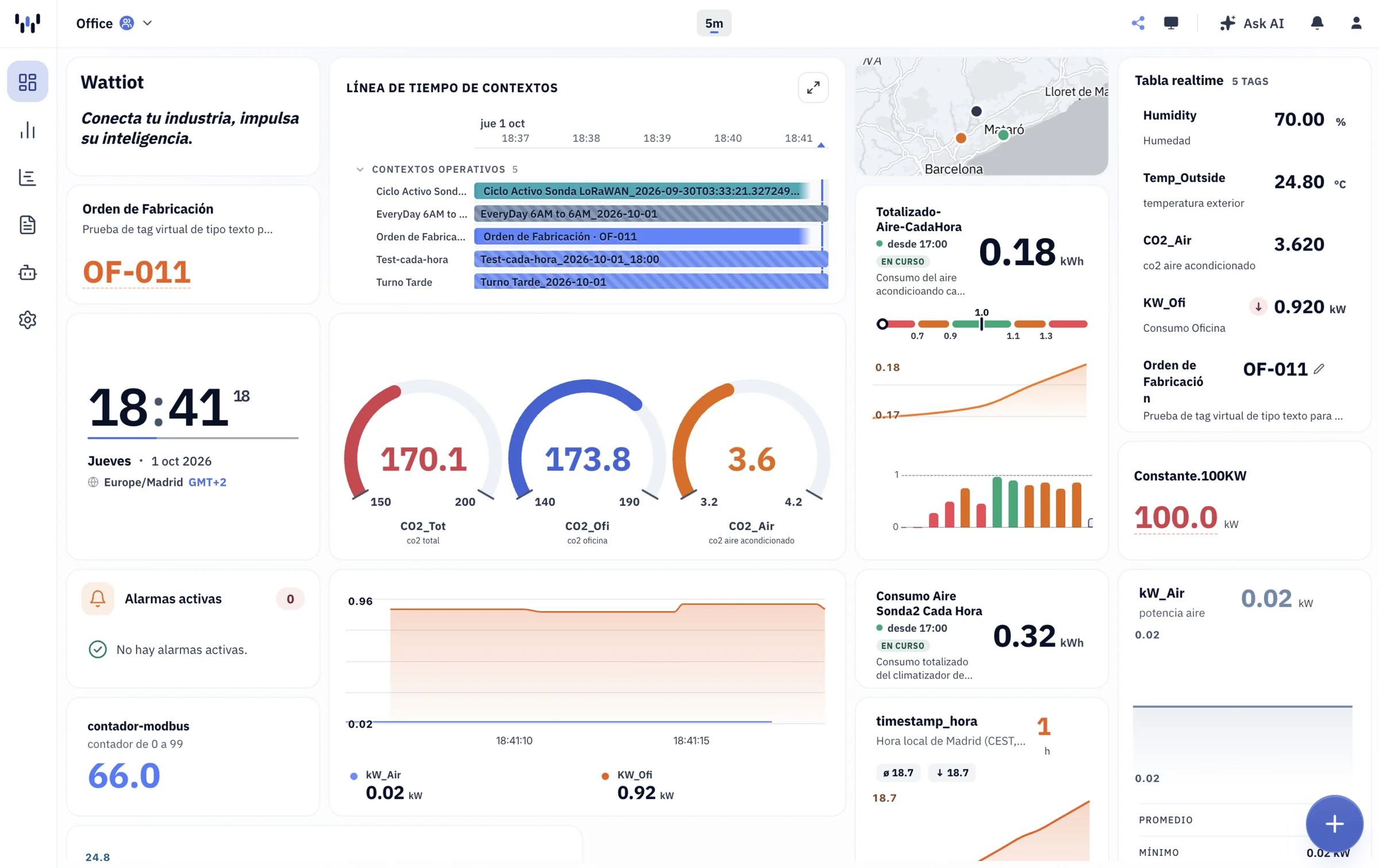Viewport: 1379px width, 868px height.
Task: Select the Orden de Fabricación · OF-011 timeline bar
Action: [642, 237]
